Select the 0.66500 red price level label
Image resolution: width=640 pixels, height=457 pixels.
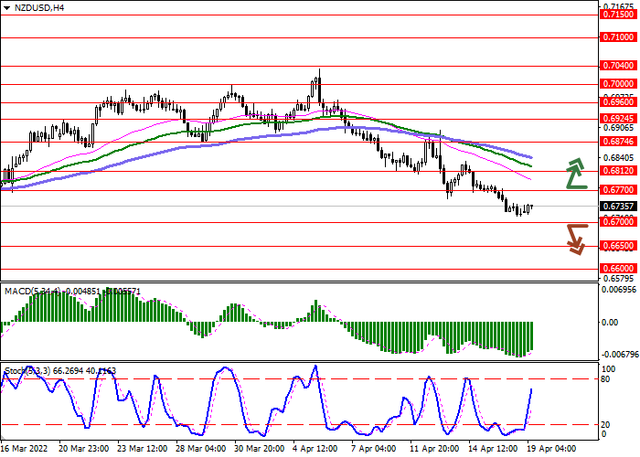tap(619, 246)
